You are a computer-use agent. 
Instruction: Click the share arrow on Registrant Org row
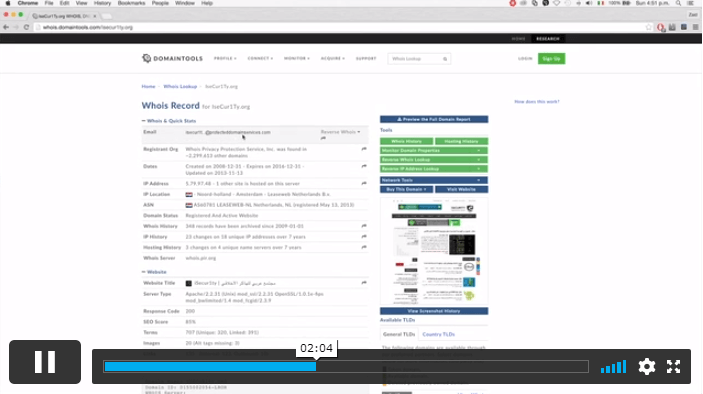point(364,149)
